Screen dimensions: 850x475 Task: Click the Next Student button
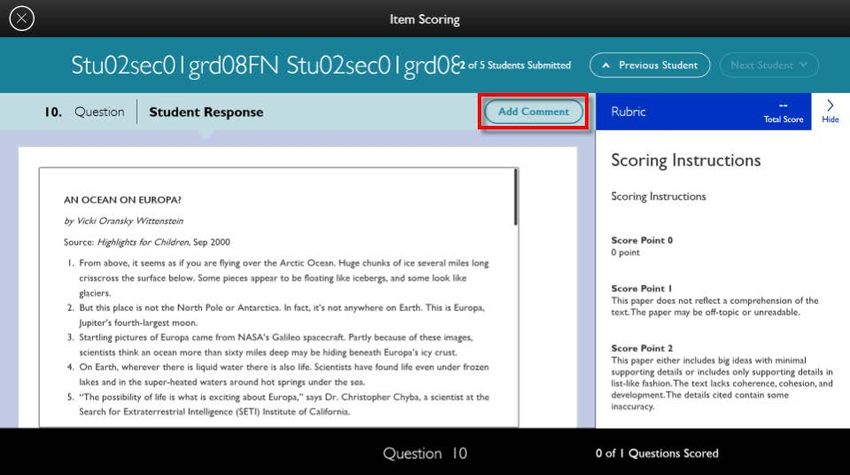coord(769,65)
